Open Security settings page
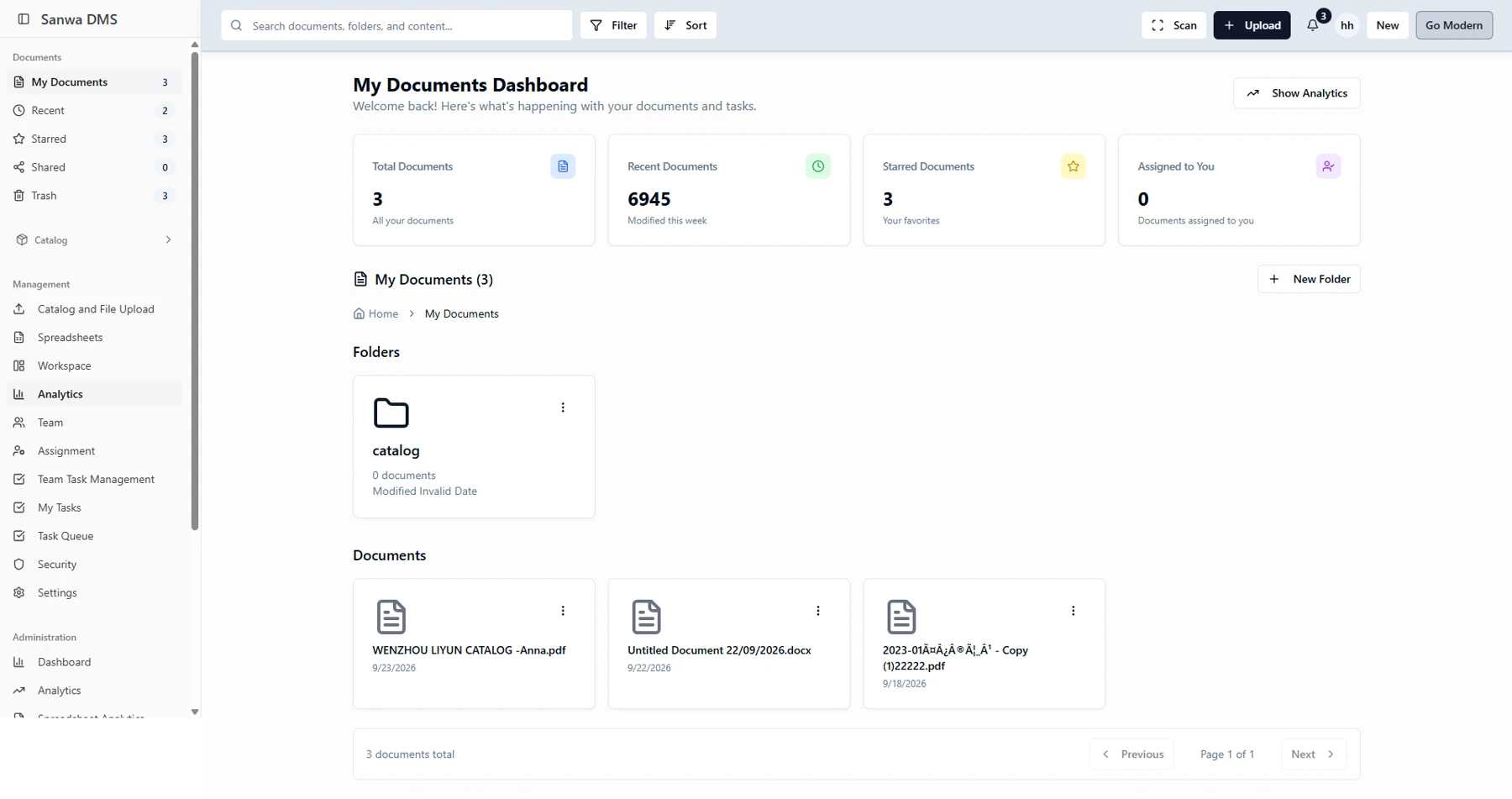Screen dimensions: 1512x799 point(94,565)
